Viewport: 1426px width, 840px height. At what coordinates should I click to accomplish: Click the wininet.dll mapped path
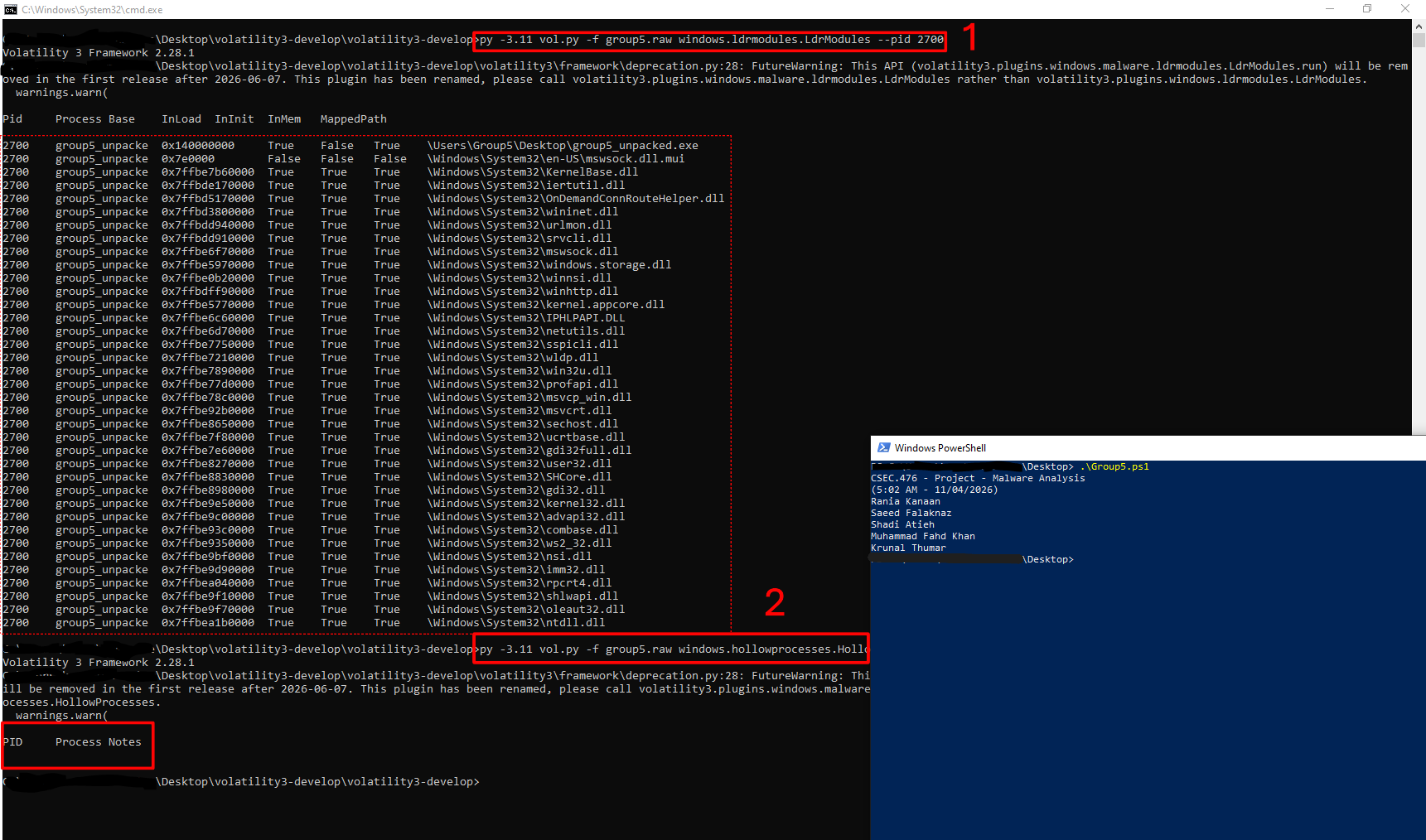click(523, 212)
